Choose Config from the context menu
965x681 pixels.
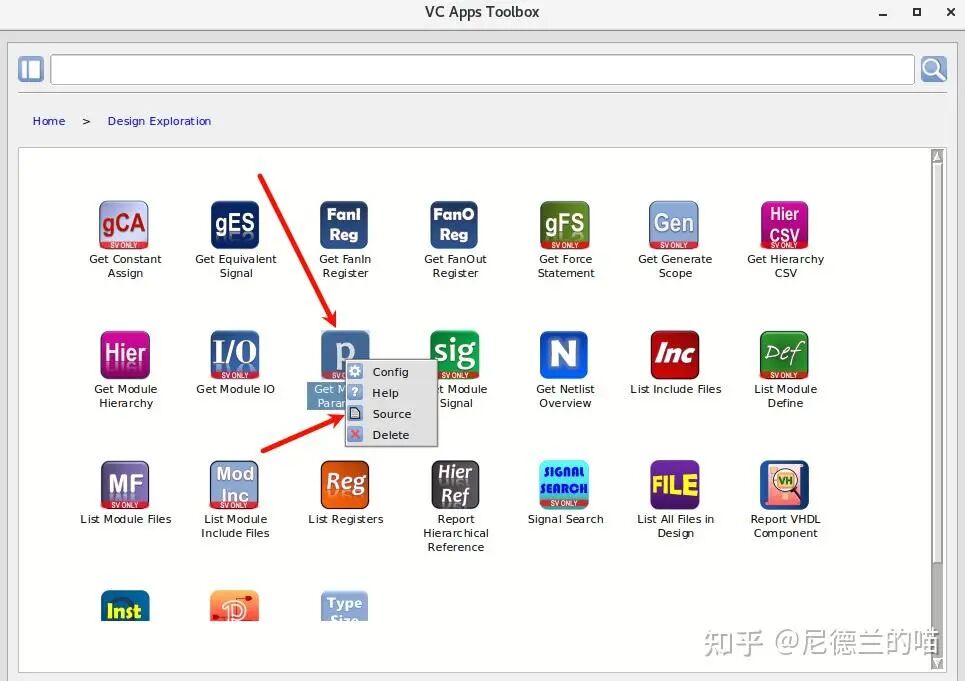(390, 372)
